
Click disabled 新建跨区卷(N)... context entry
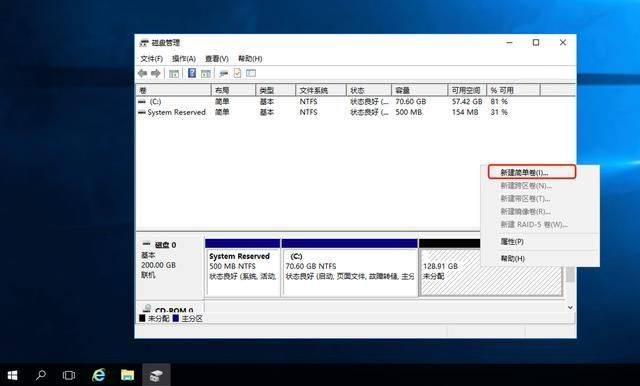tap(540, 186)
